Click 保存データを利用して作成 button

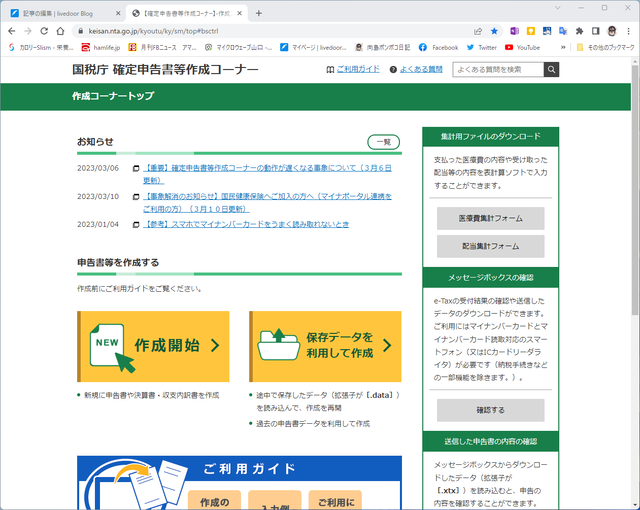pyautogui.click(x=325, y=346)
